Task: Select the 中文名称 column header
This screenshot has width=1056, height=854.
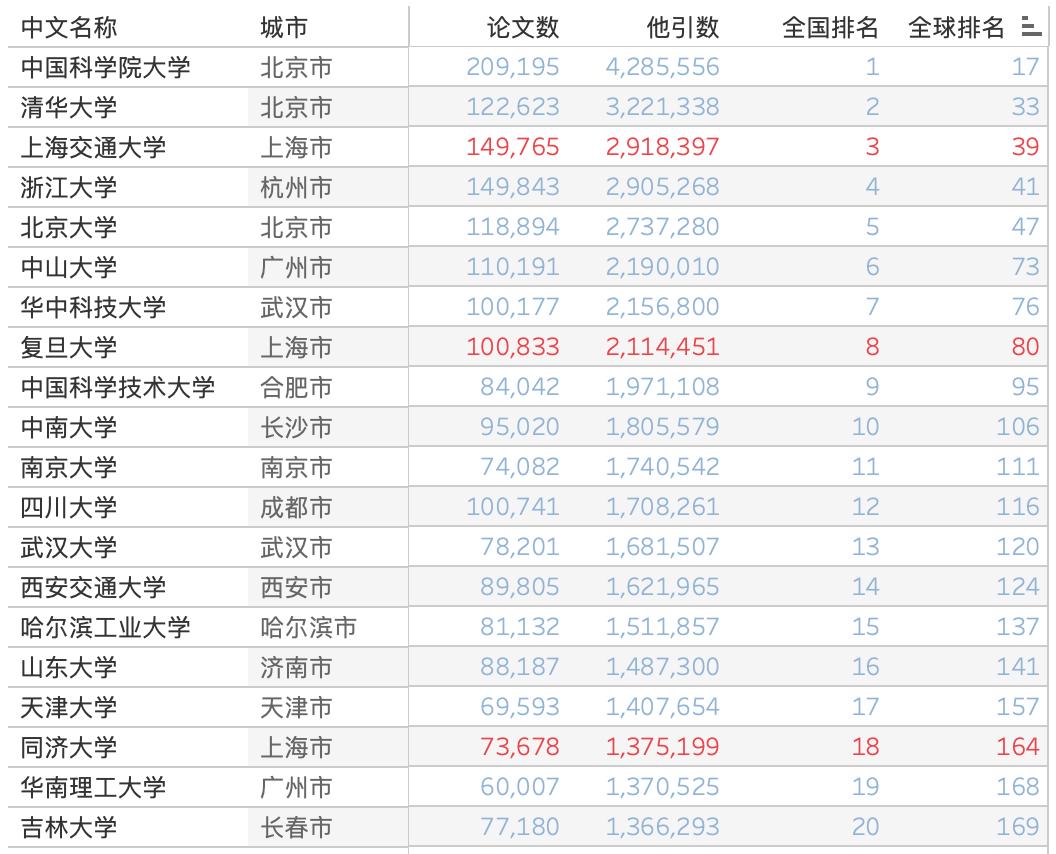Action: click(69, 28)
